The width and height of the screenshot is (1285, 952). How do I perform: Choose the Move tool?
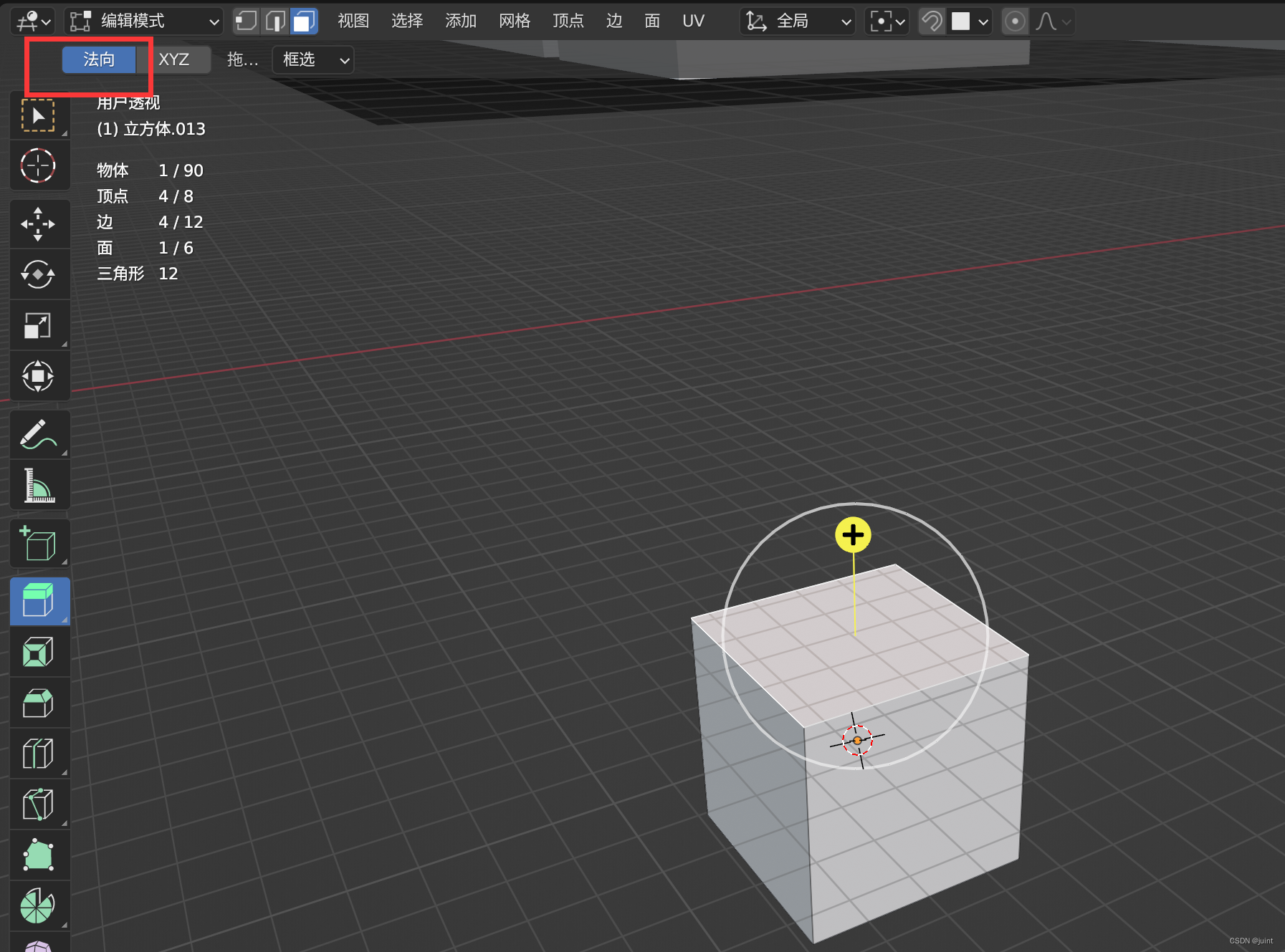pos(39,224)
